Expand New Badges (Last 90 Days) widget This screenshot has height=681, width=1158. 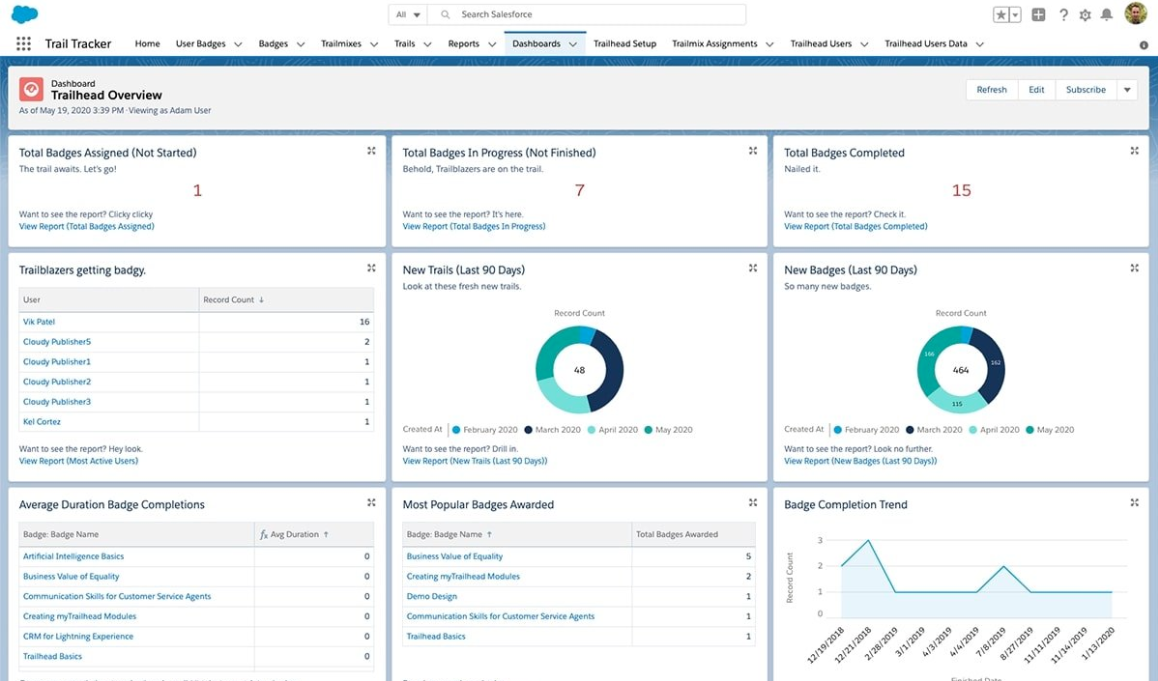point(1134,268)
